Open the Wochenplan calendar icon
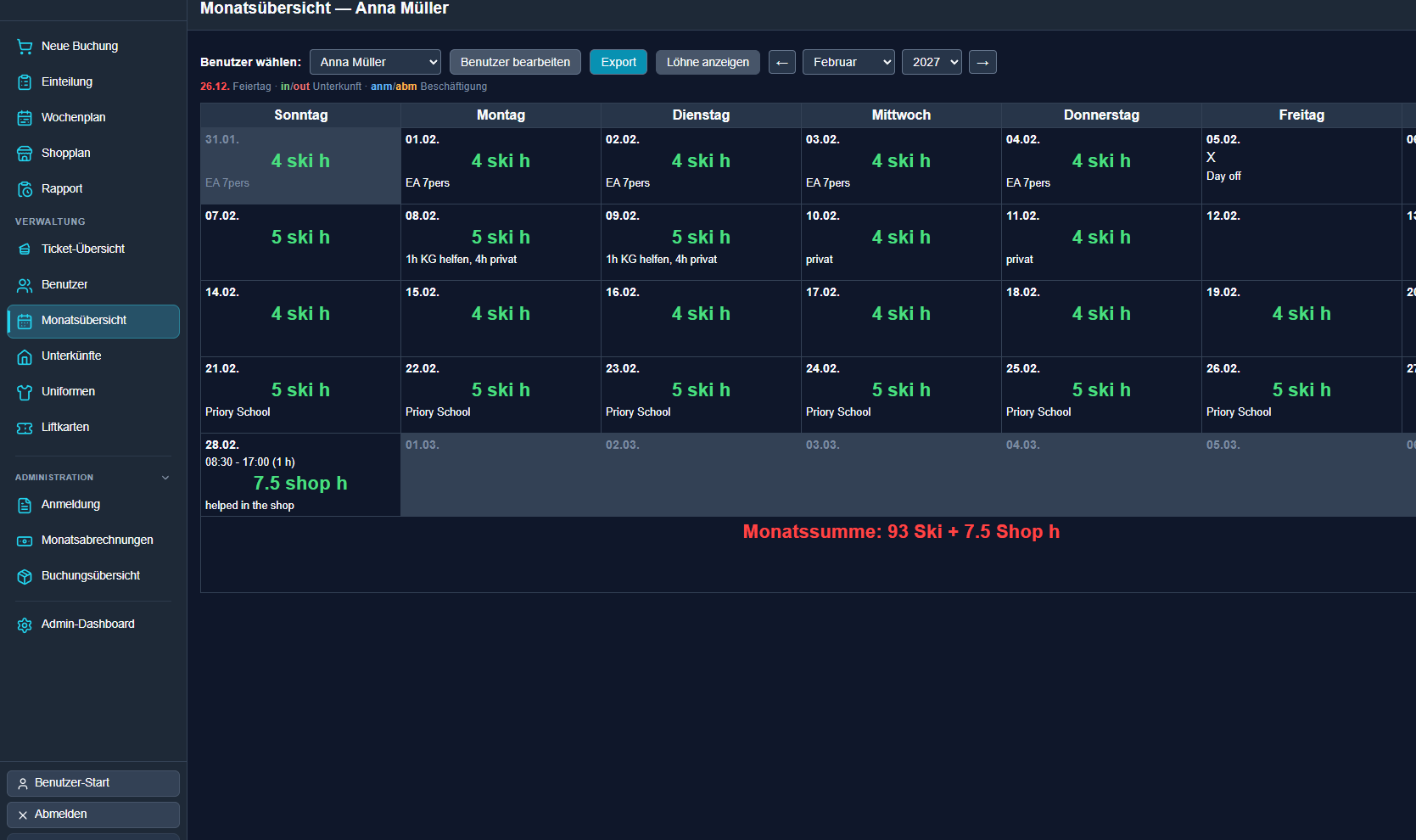This screenshot has width=1416, height=840. 25,118
